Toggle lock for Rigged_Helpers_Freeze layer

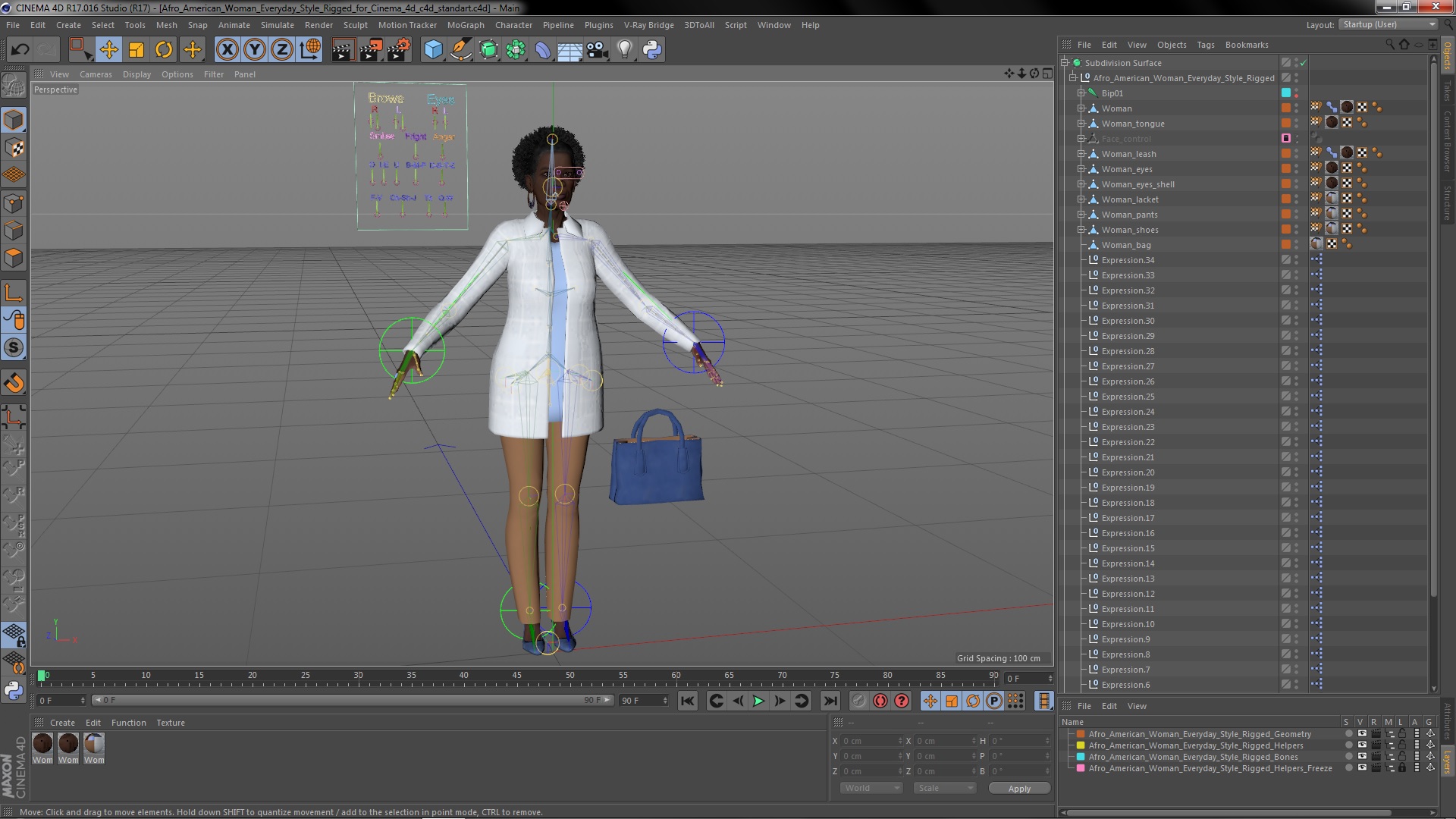pyautogui.click(x=1403, y=768)
